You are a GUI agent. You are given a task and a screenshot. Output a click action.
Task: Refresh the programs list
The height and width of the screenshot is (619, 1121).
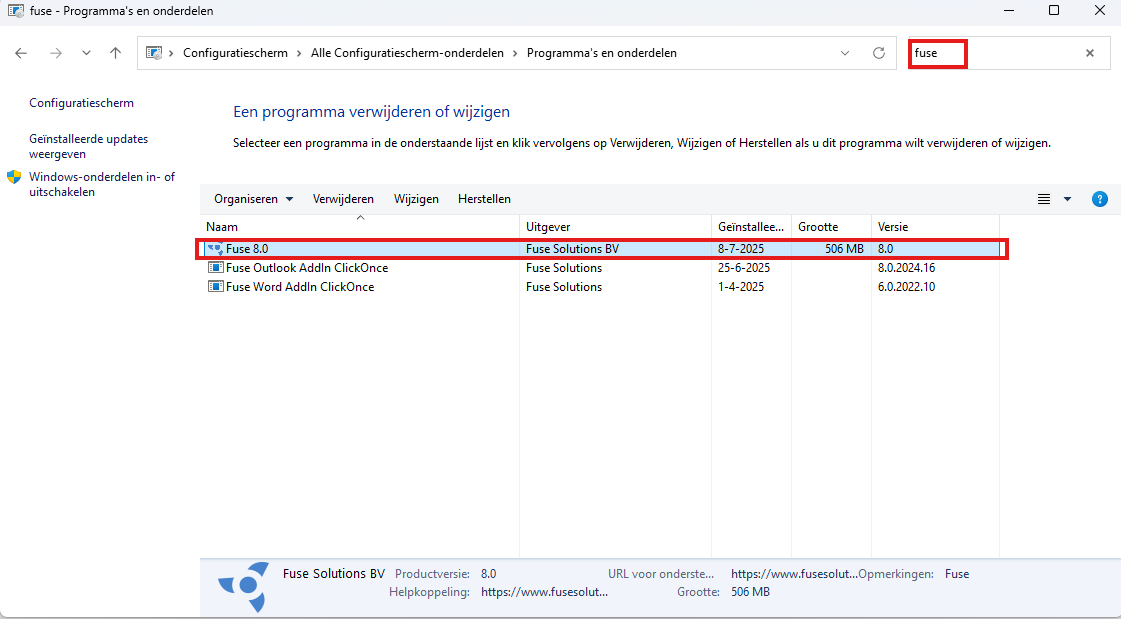pos(879,53)
